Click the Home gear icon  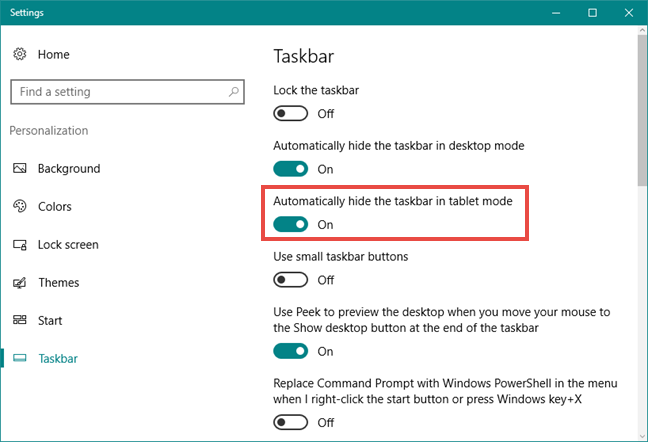(x=19, y=54)
